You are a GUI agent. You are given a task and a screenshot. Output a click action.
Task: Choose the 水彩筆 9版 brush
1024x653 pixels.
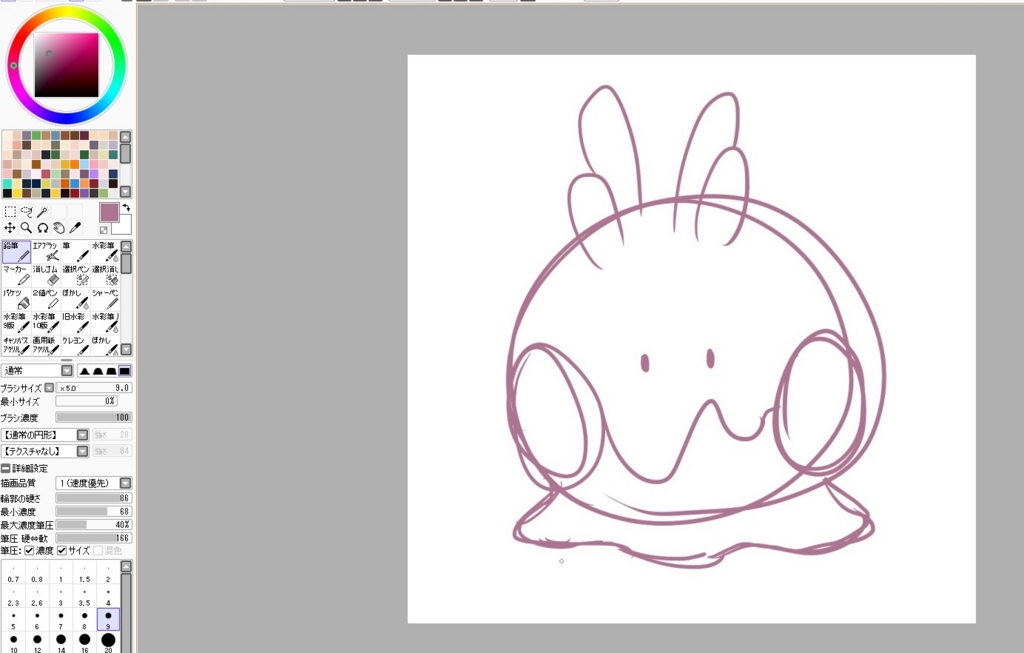pyautogui.click(x=16, y=323)
